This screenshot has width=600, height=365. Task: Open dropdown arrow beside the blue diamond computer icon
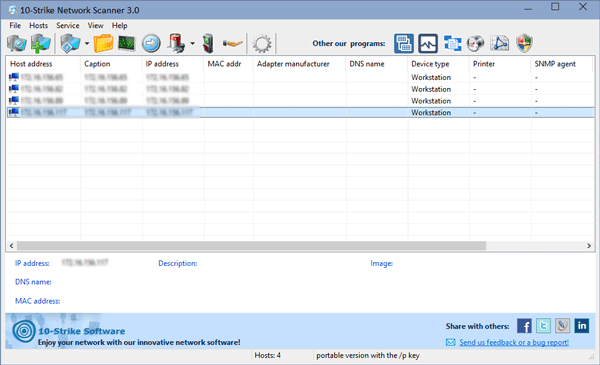click(x=87, y=43)
